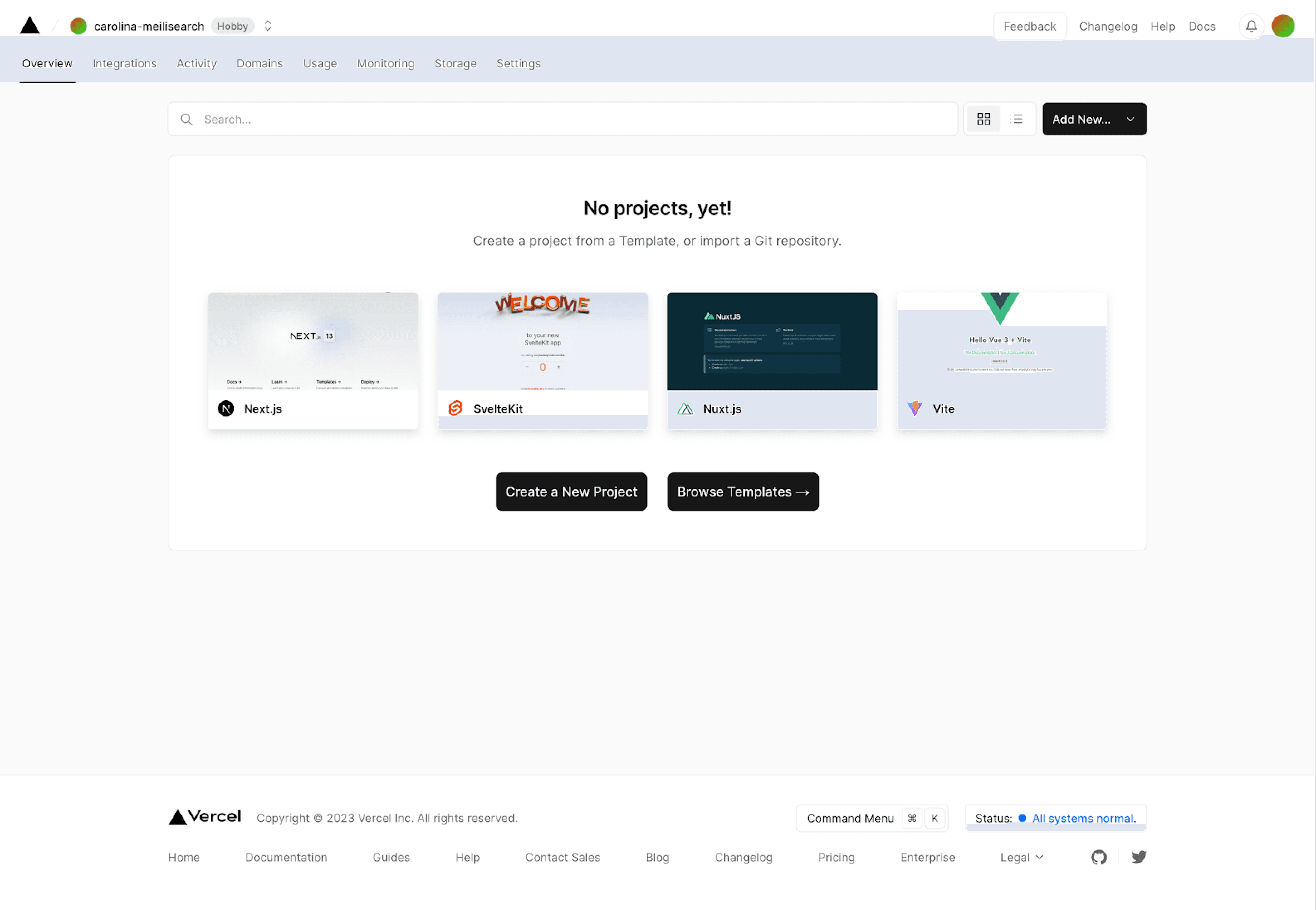This screenshot has width=1316, height=910.
Task: Click the carolina-meilisearch team name
Action: point(149,26)
